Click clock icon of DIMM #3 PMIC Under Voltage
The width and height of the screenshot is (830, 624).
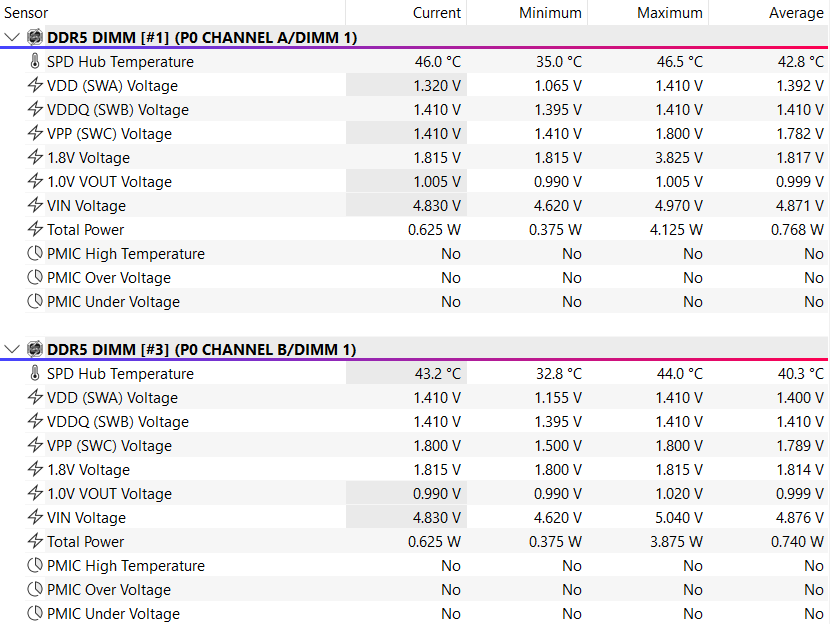coord(35,613)
